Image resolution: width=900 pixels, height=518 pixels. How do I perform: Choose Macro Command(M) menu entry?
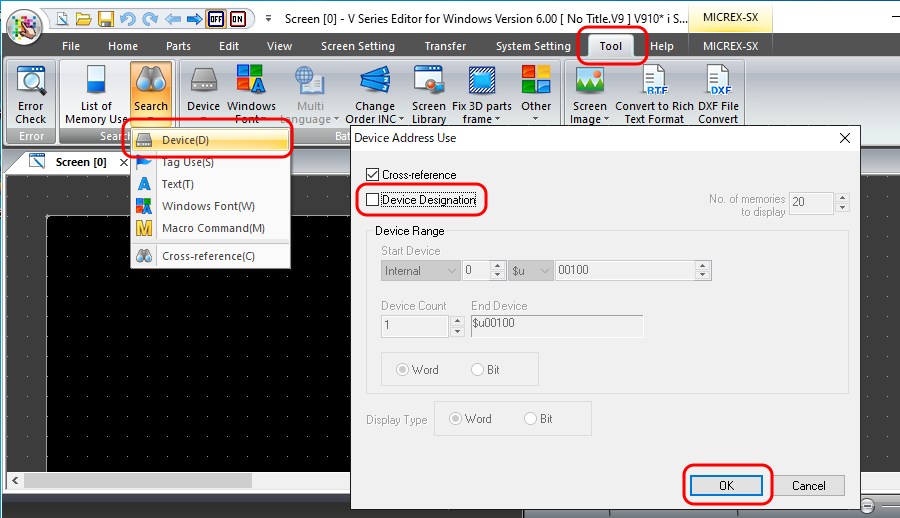(213, 228)
